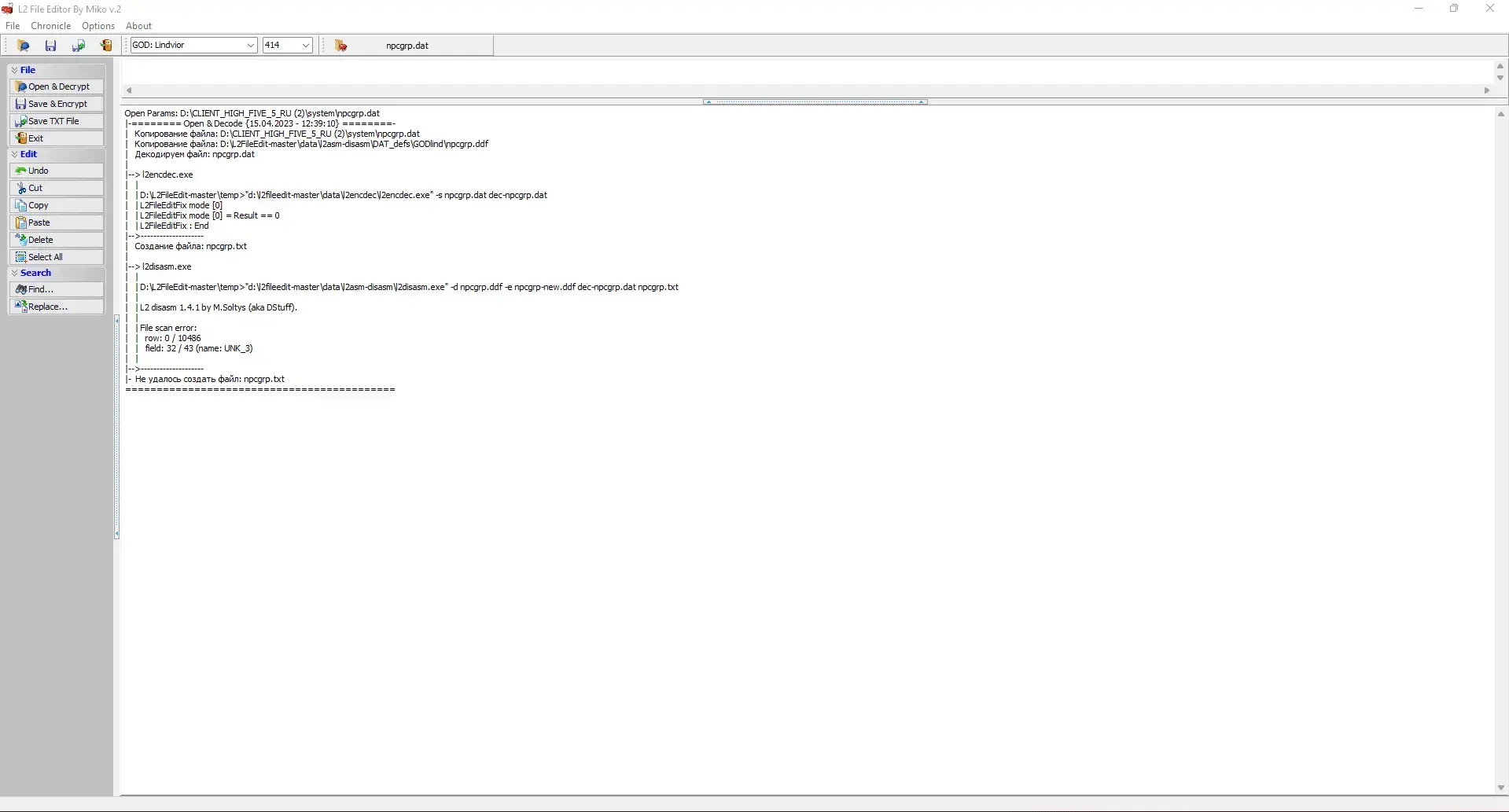Click the L2 File Editor title bar icon
This screenshot has width=1509, height=812.
8,9
